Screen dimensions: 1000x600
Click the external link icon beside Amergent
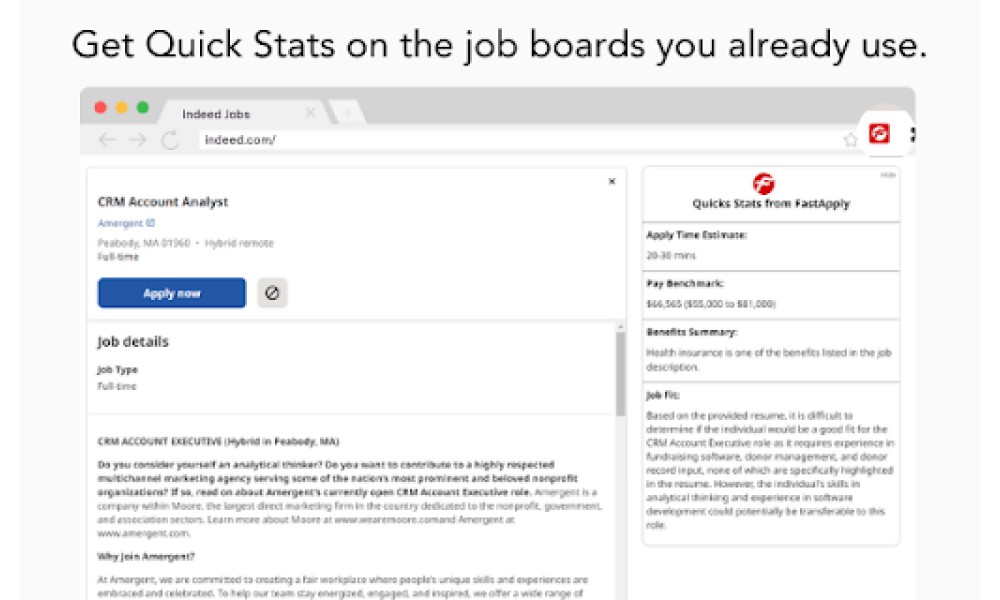151,223
